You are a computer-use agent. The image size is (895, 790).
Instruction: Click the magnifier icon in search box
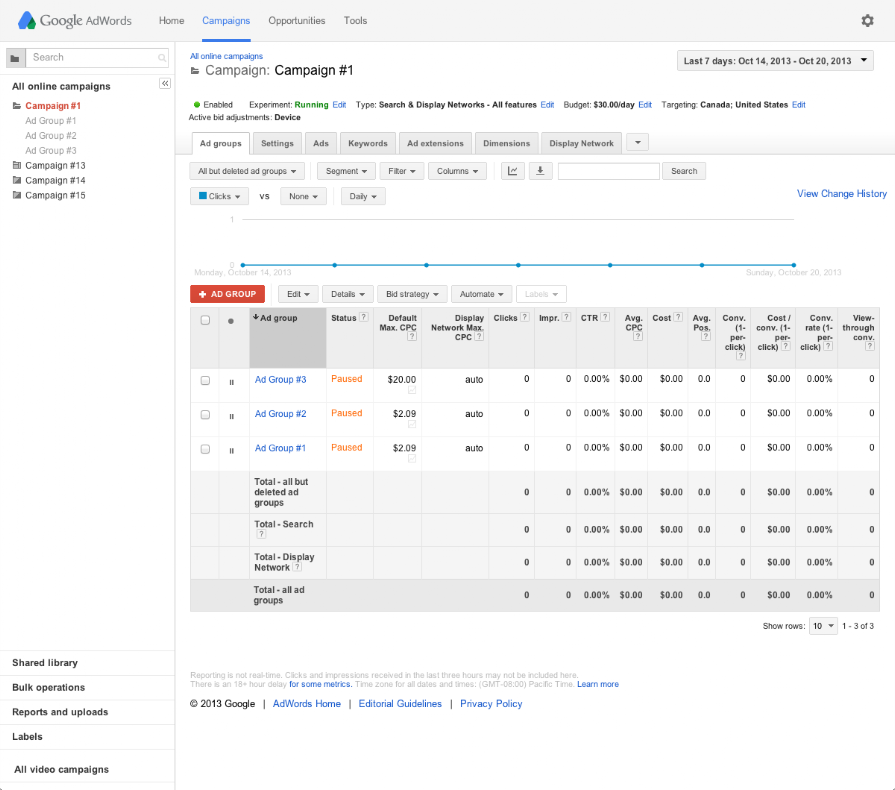pyautogui.click(x=162, y=58)
